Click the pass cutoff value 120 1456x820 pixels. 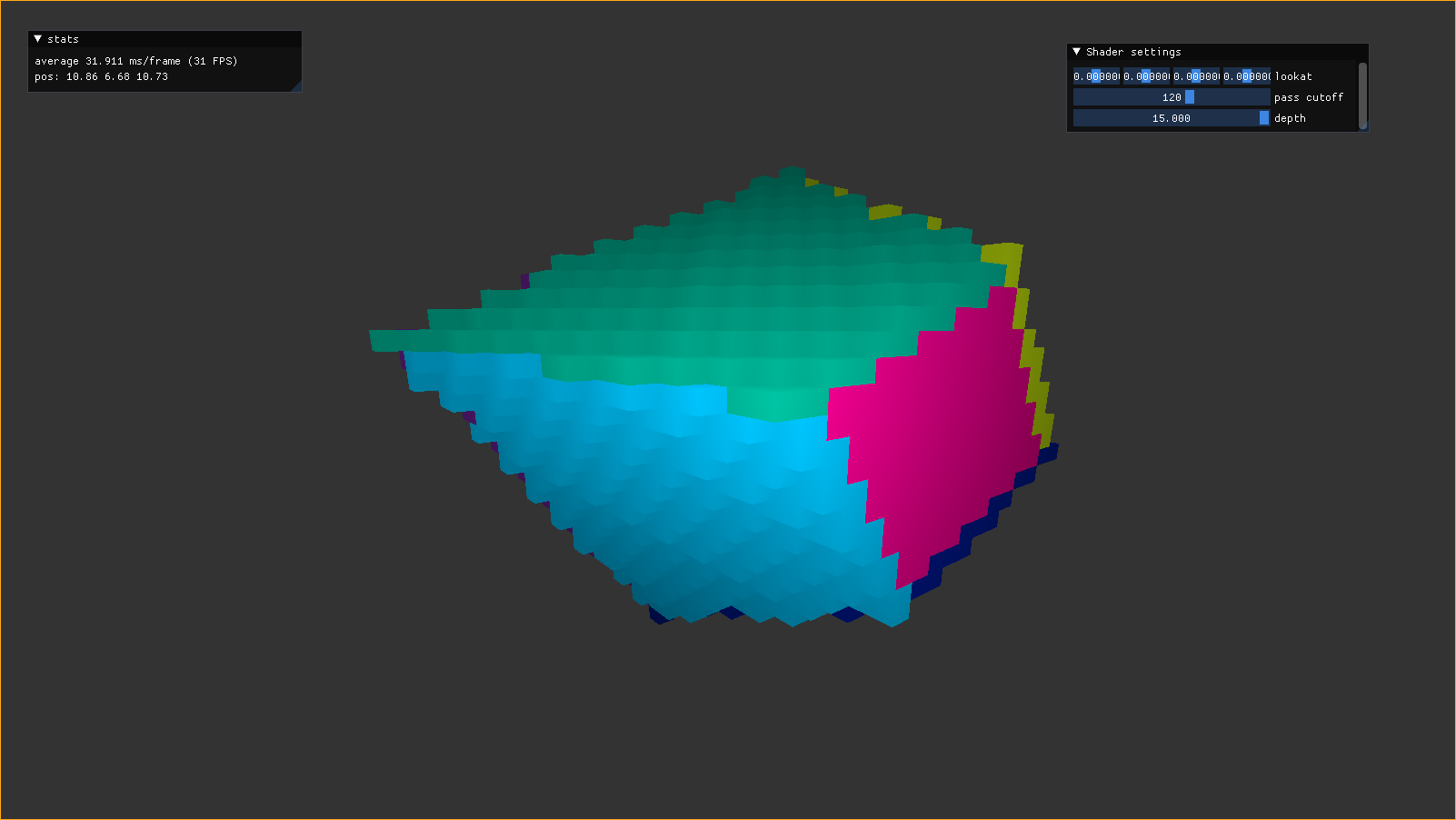pos(1172,97)
